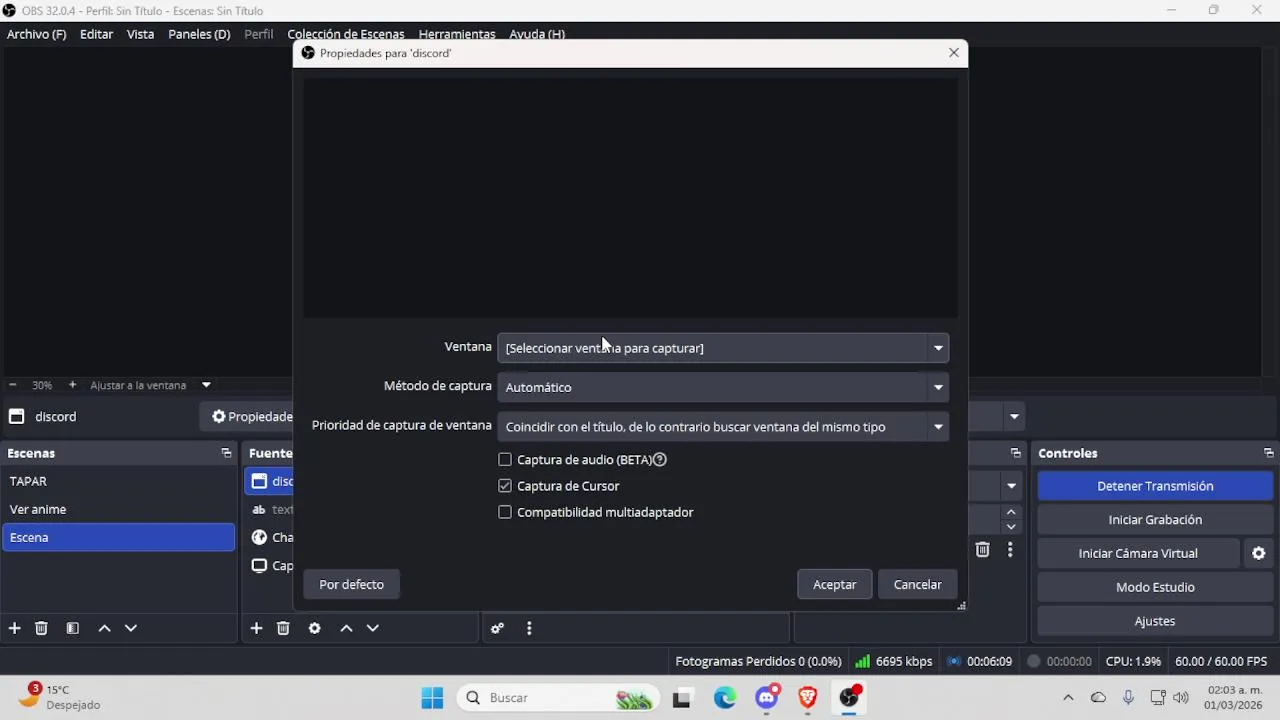Screen dimensions: 1280x720
Task: Zoom out preview with minus icon
Action: click(12, 385)
